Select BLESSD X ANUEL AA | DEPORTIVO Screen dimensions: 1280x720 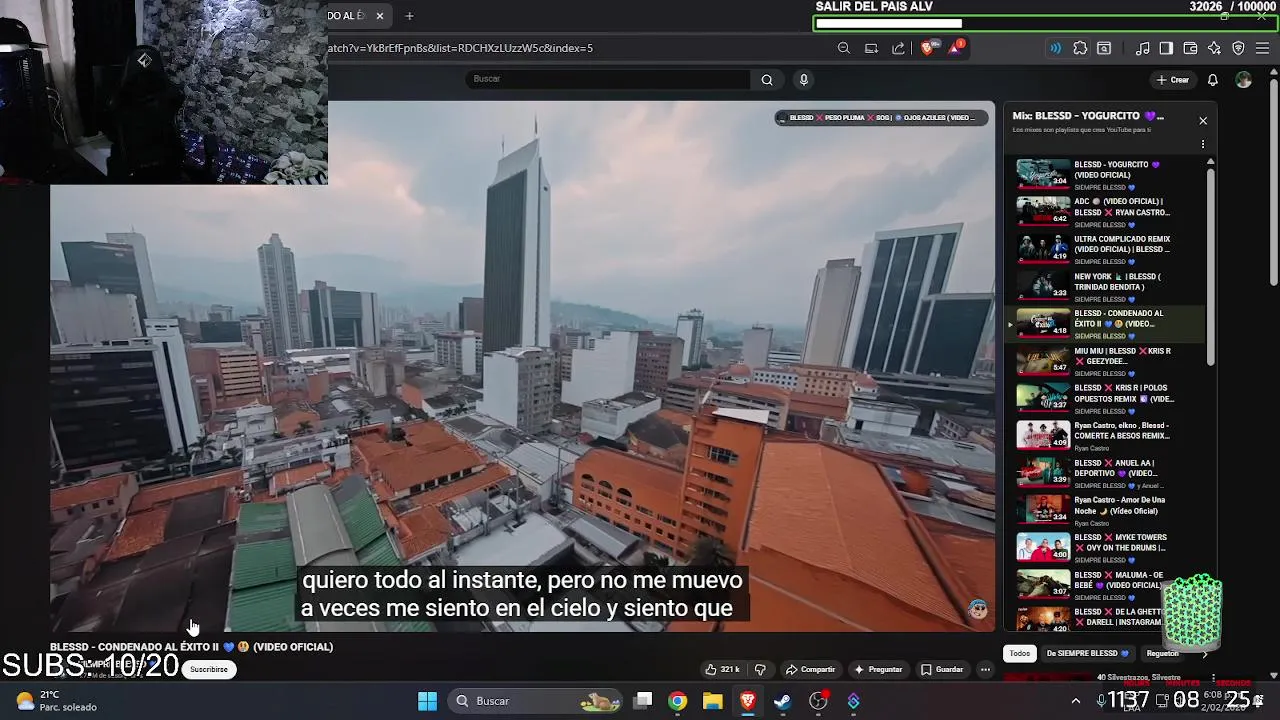pos(1106,473)
